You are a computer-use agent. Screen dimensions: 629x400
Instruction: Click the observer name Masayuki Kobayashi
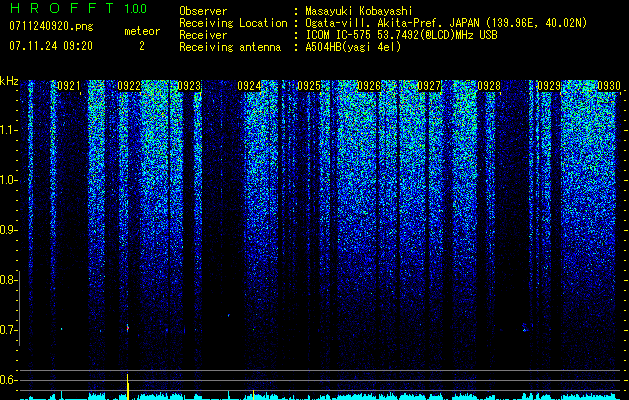point(359,11)
